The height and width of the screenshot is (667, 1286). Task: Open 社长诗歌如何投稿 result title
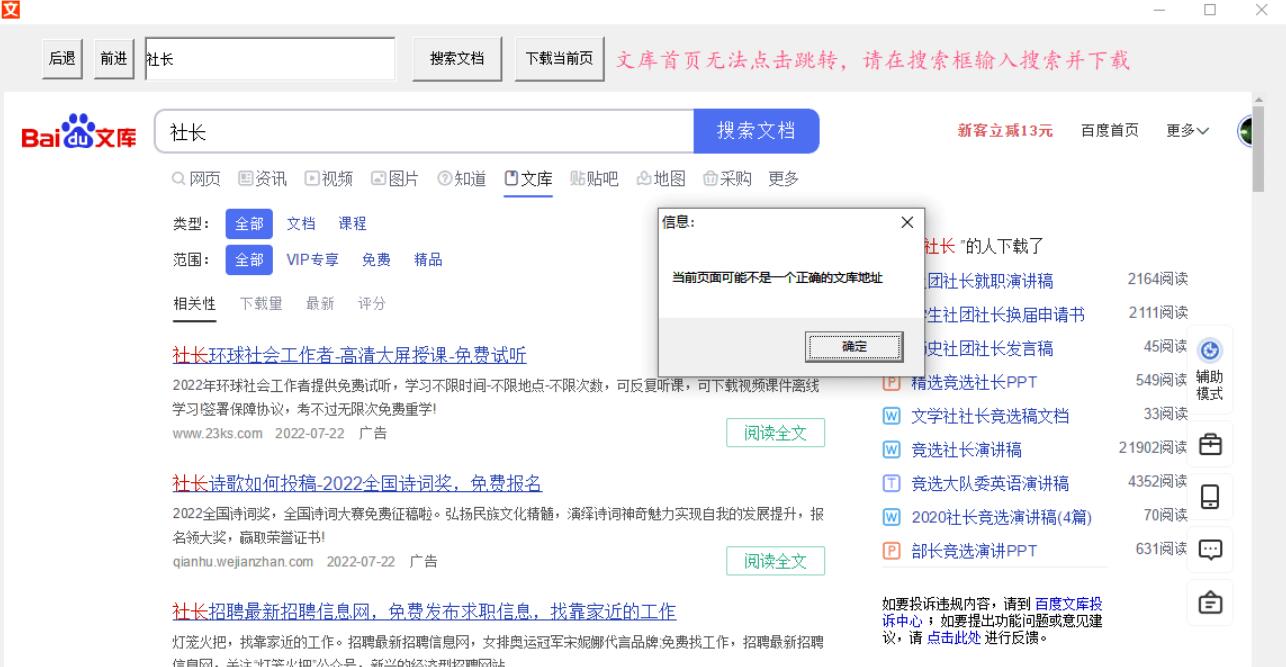(357, 484)
